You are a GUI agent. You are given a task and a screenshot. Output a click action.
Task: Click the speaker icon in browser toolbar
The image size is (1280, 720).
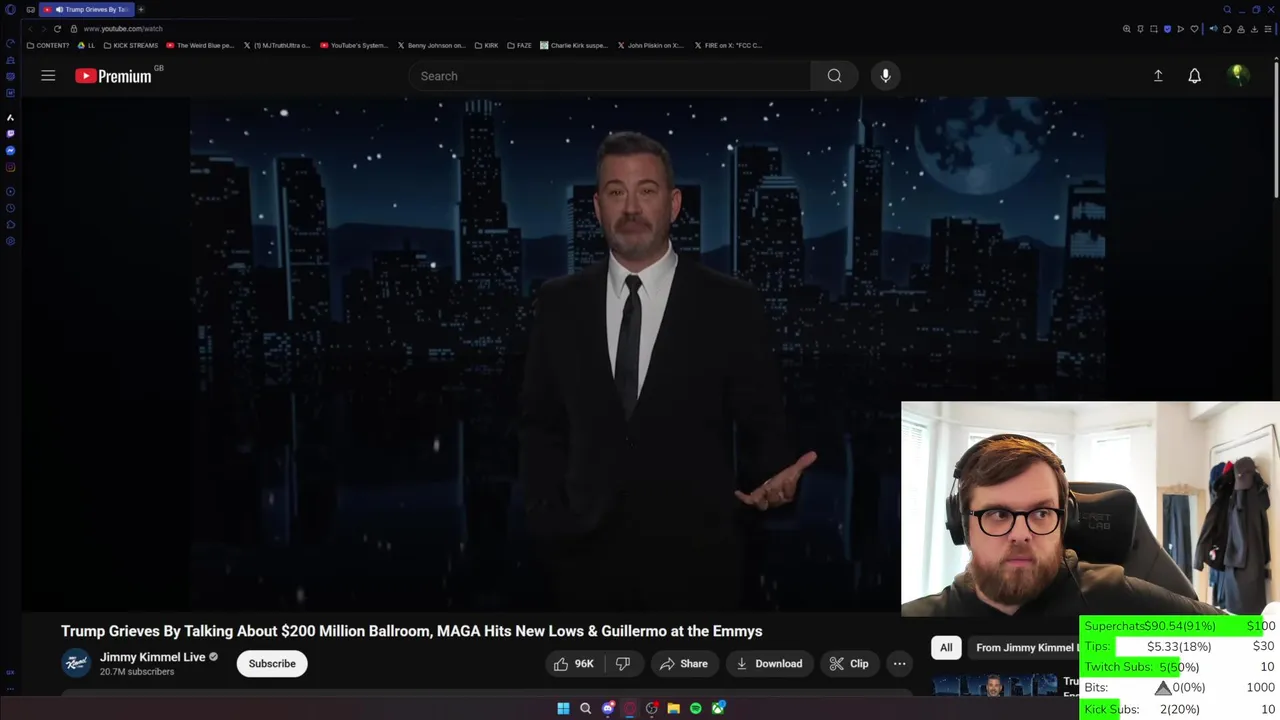1213,29
